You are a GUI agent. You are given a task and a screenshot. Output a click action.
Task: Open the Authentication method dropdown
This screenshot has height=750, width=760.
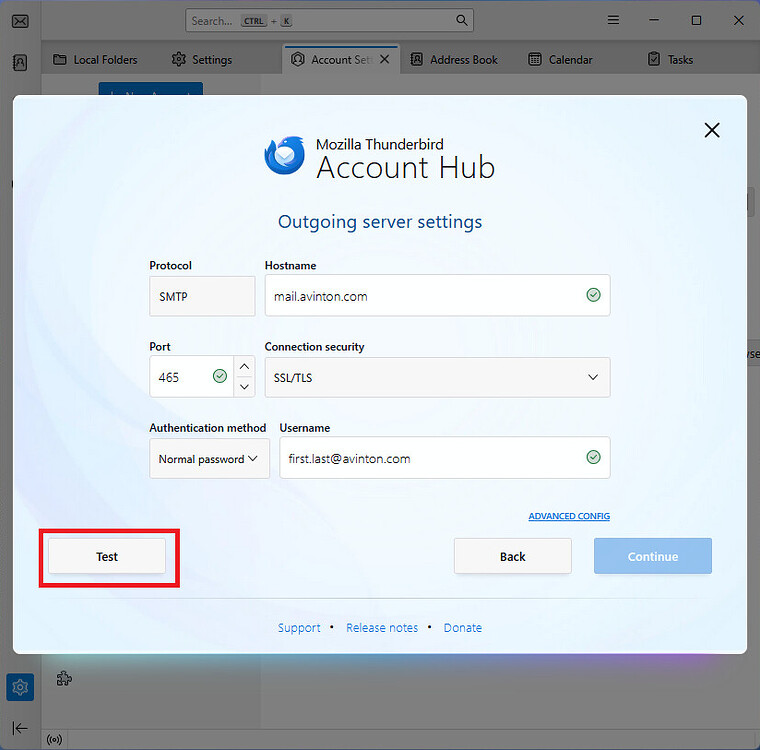(209, 459)
